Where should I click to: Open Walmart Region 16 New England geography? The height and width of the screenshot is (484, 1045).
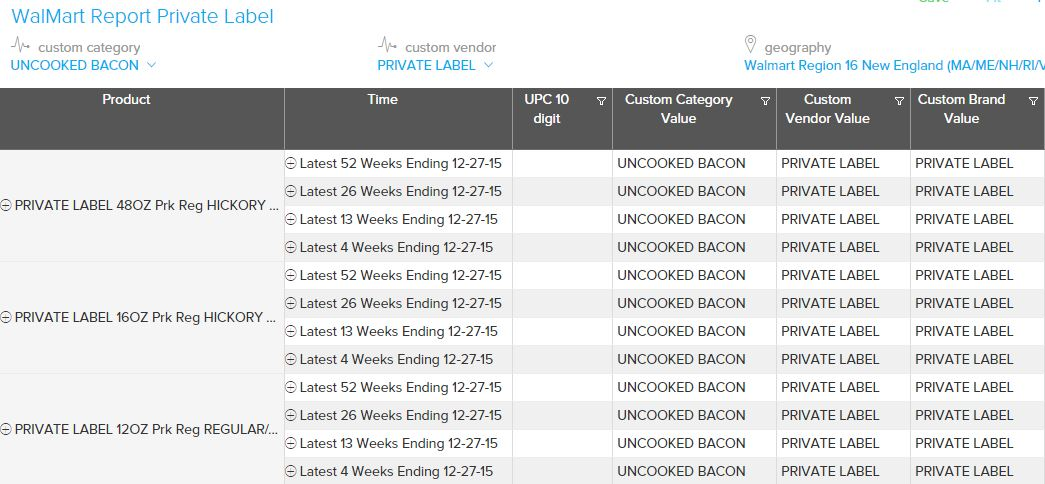click(893, 65)
